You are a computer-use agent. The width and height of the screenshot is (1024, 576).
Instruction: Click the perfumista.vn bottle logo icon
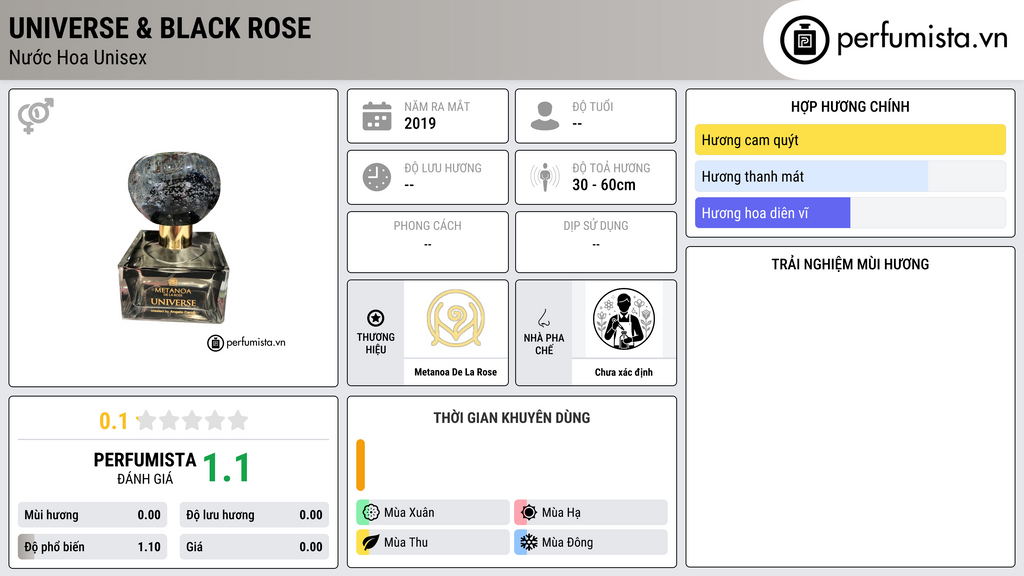(x=804, y=40)
